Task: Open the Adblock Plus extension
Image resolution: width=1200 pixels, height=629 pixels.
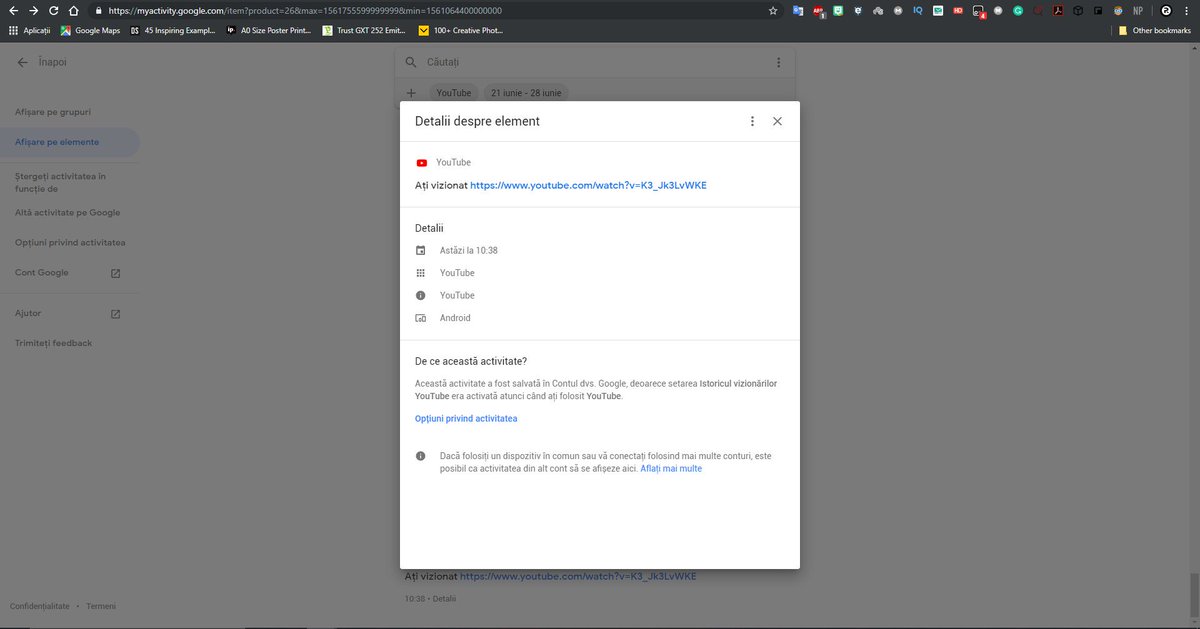Action: click(x=819, y=11)
